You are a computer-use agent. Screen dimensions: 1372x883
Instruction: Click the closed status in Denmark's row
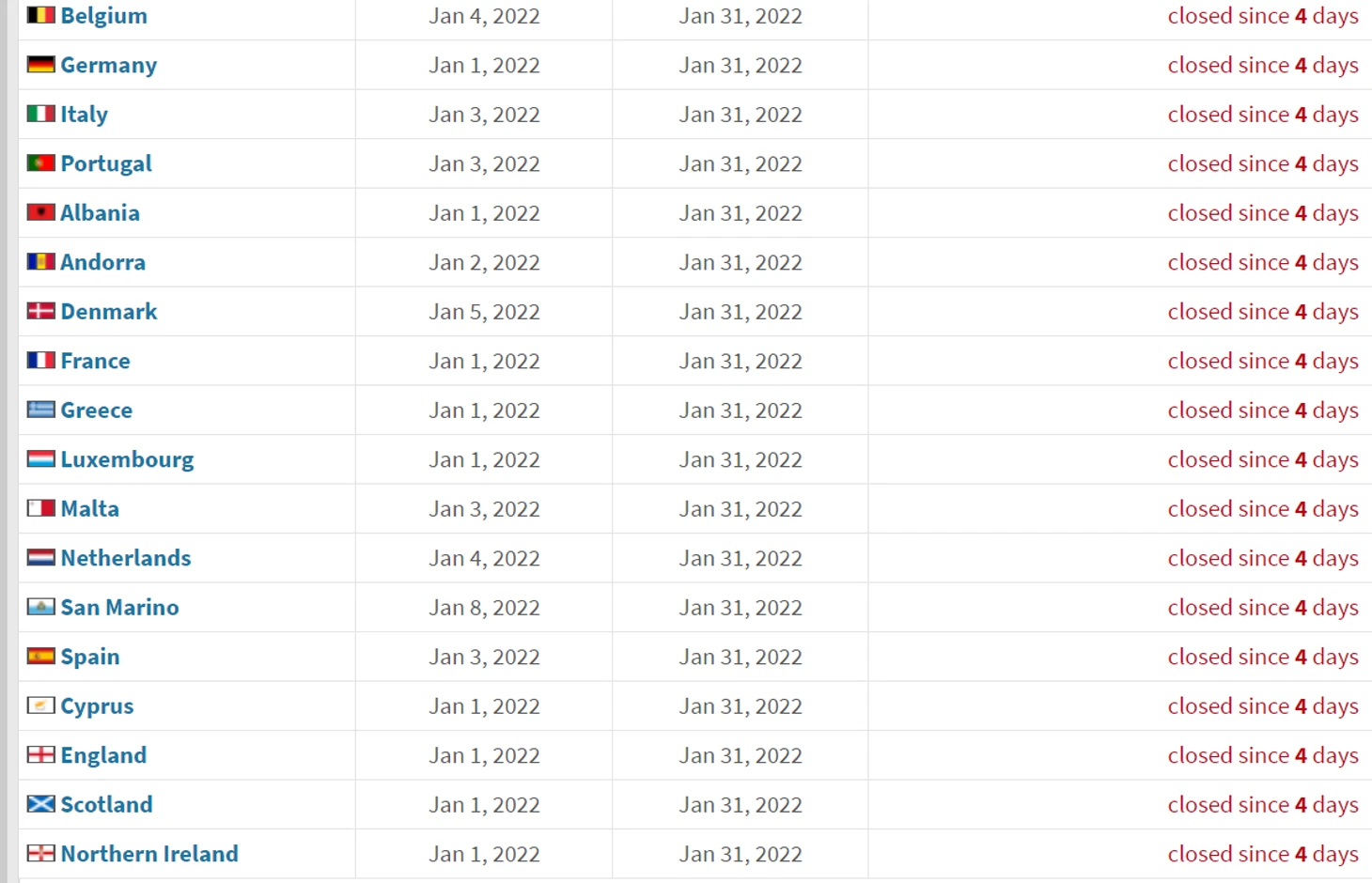(1263, 312)
